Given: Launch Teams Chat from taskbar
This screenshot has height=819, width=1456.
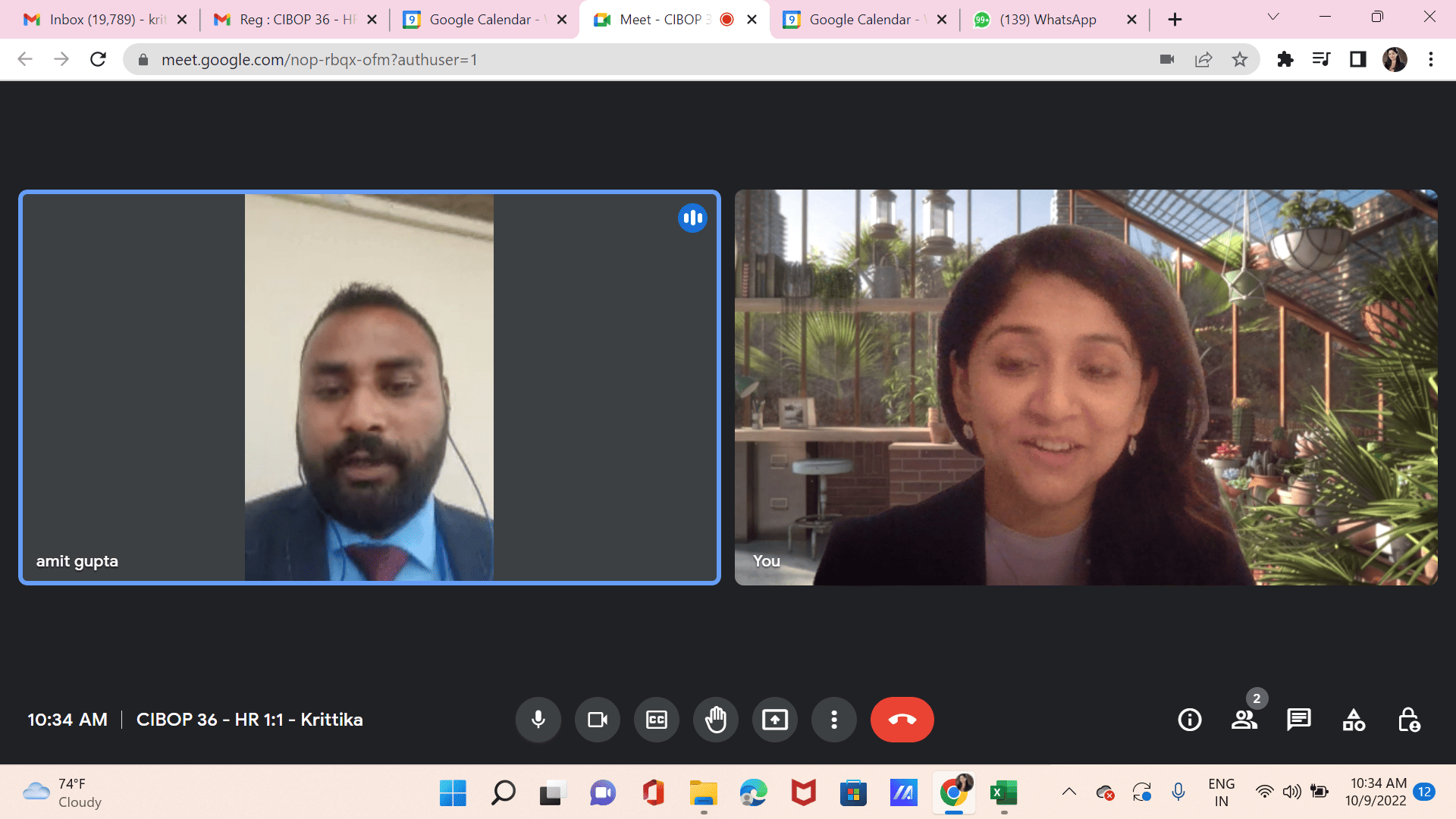Looking at the screenshot, I should pyautogui.click(x=603, y=793).
